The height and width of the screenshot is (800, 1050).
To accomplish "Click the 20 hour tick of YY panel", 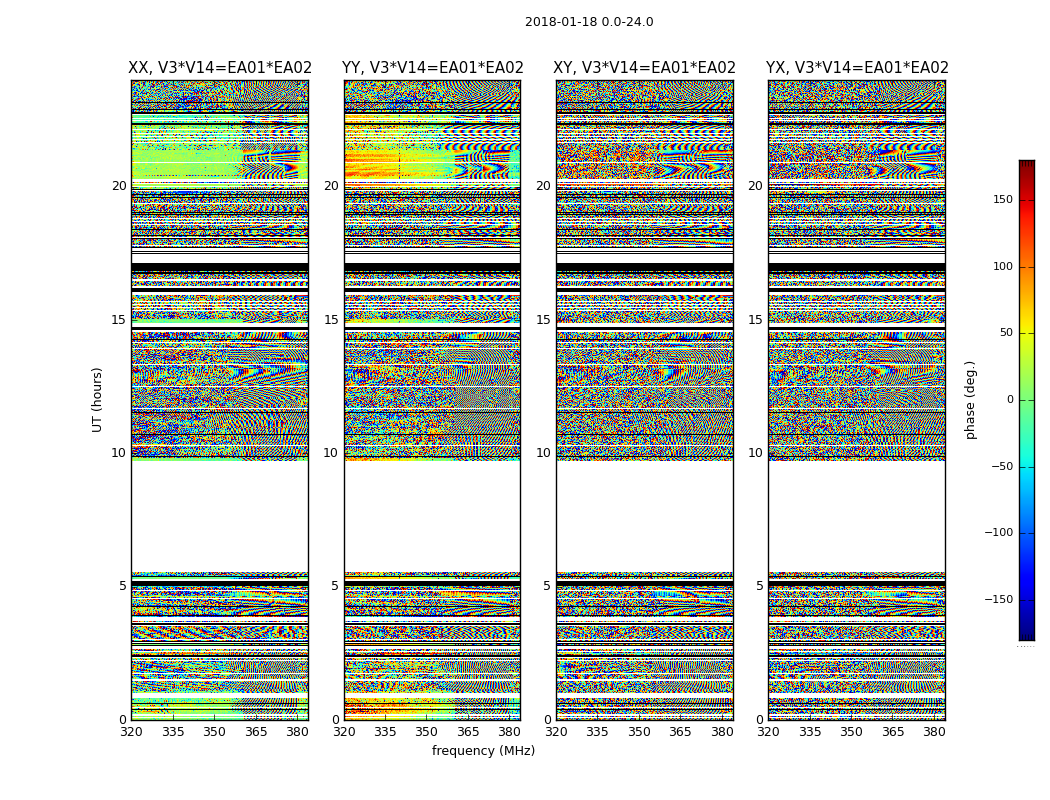I will (x=331, y=186).
